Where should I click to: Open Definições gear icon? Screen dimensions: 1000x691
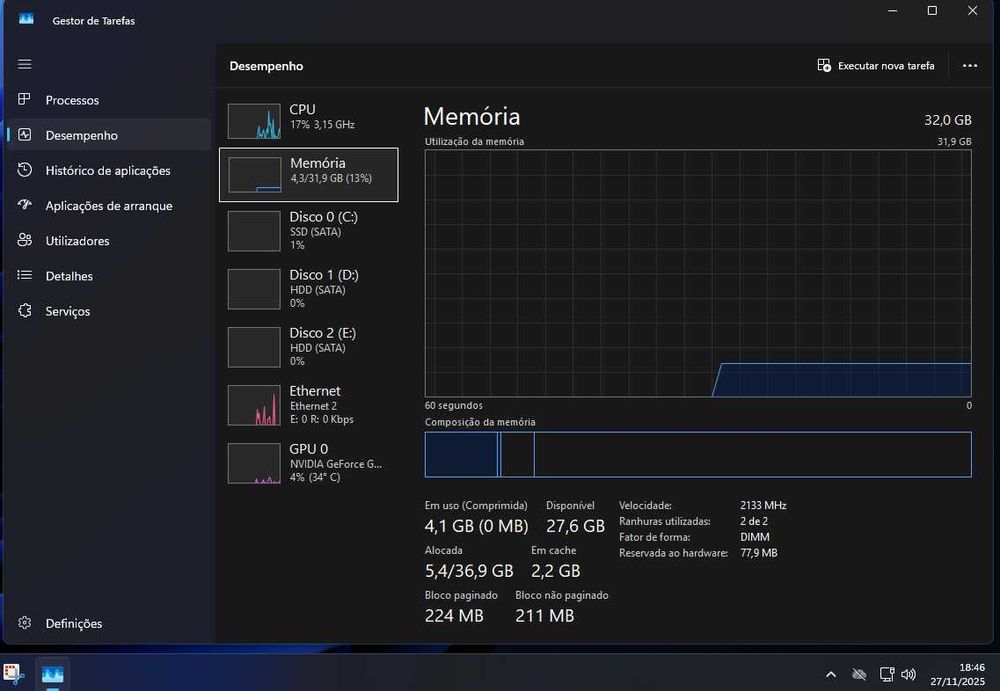click(x=25, y=623)
